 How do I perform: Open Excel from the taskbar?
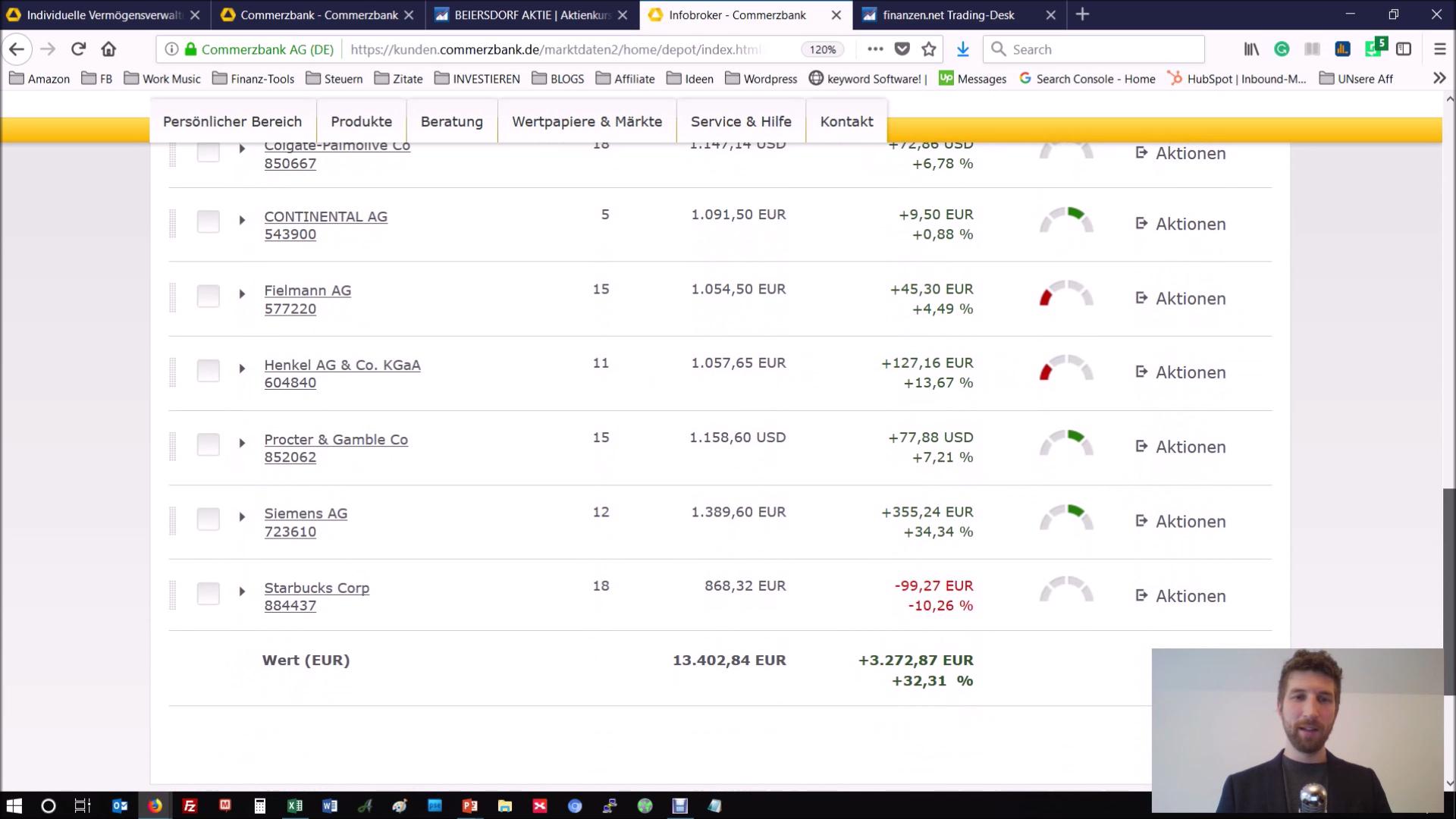(295, 805)
